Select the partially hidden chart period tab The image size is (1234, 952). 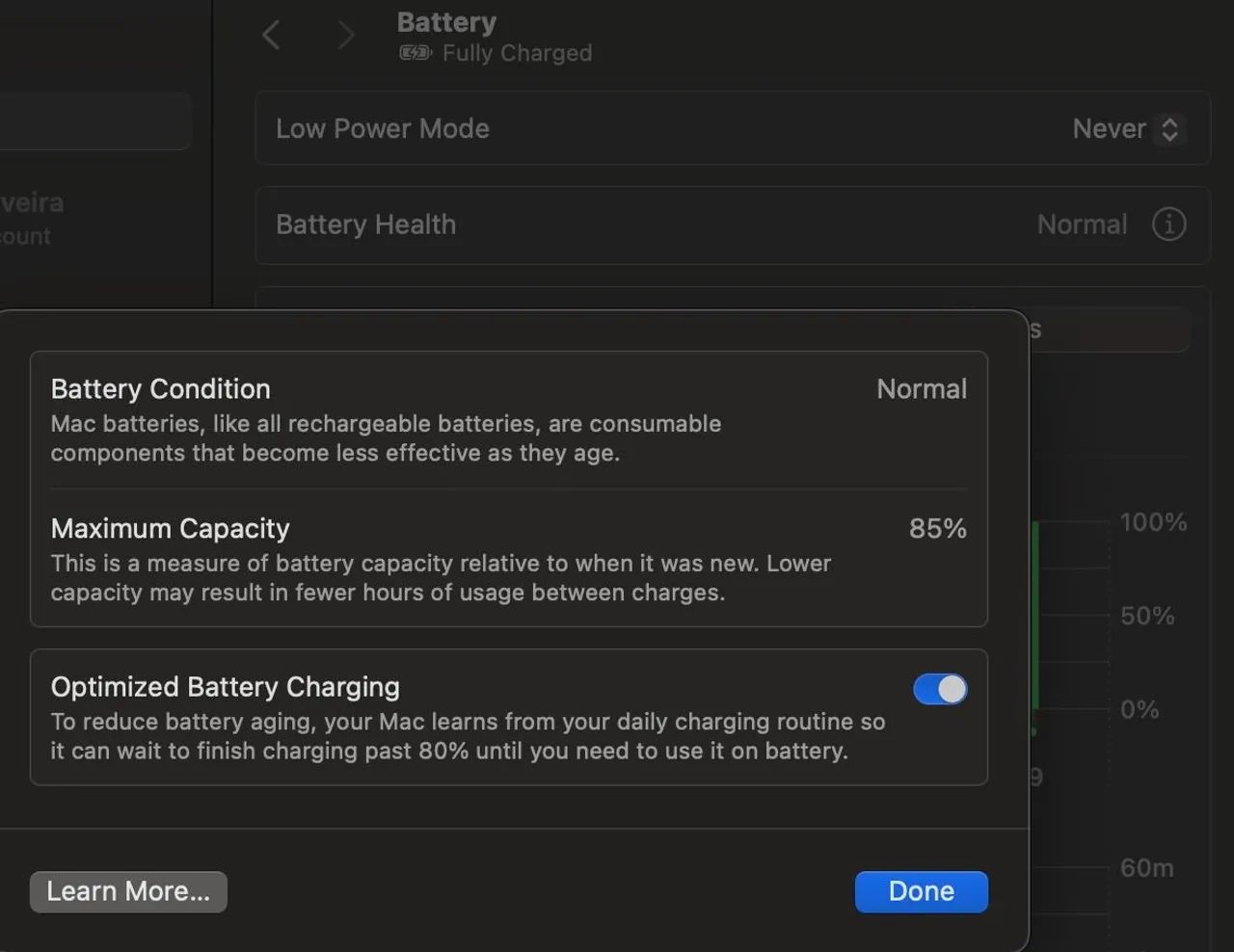pyautogui.click(x=1109, y=330)
